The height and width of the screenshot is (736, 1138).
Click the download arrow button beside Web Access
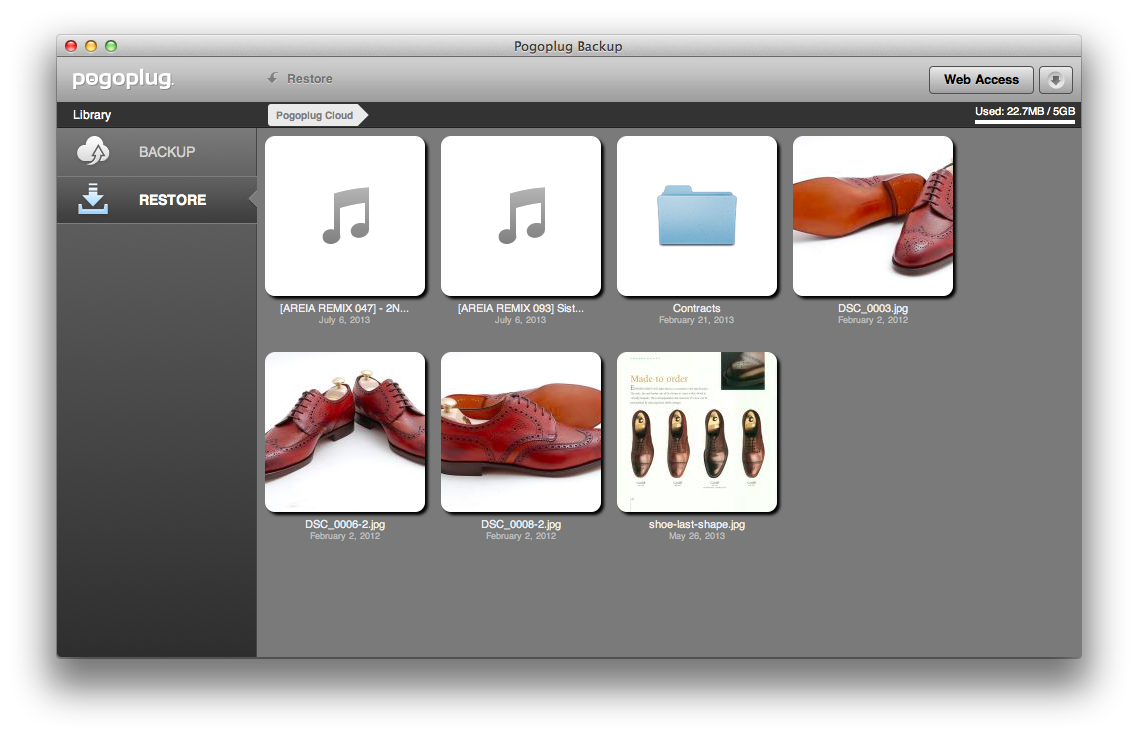tap(1056, 80)
